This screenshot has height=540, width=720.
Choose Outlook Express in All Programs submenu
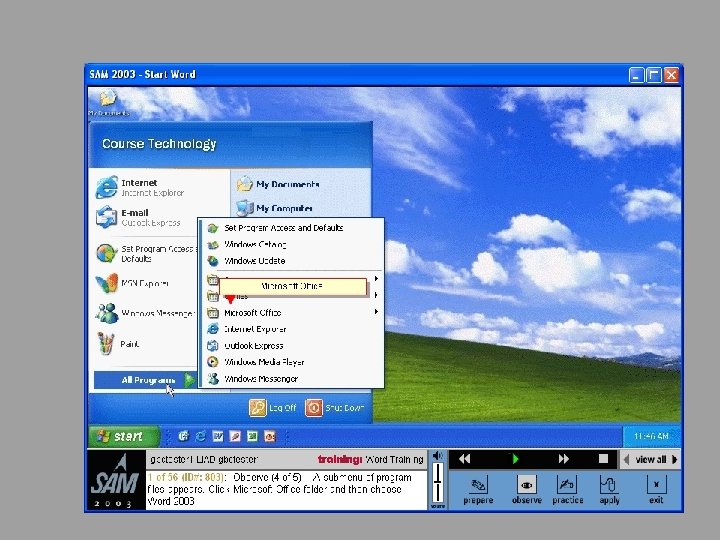(291, 345)
